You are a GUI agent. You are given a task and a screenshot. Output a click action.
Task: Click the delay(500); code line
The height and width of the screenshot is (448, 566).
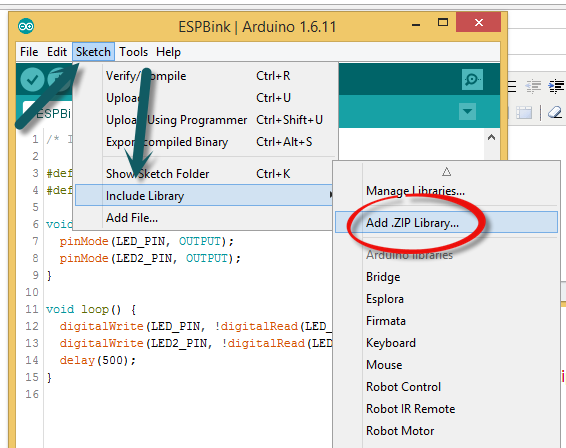(97, 360)
